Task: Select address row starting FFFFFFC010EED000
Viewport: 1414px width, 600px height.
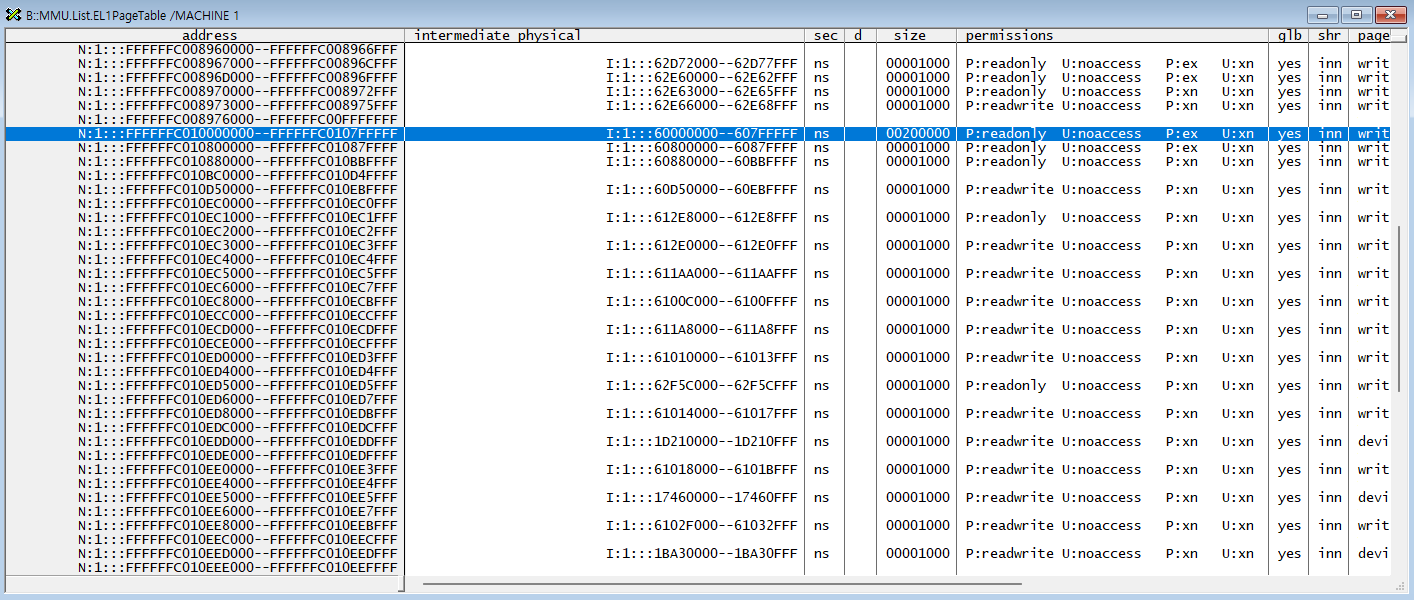Action: pyautogui.click(x=237, y=554)
